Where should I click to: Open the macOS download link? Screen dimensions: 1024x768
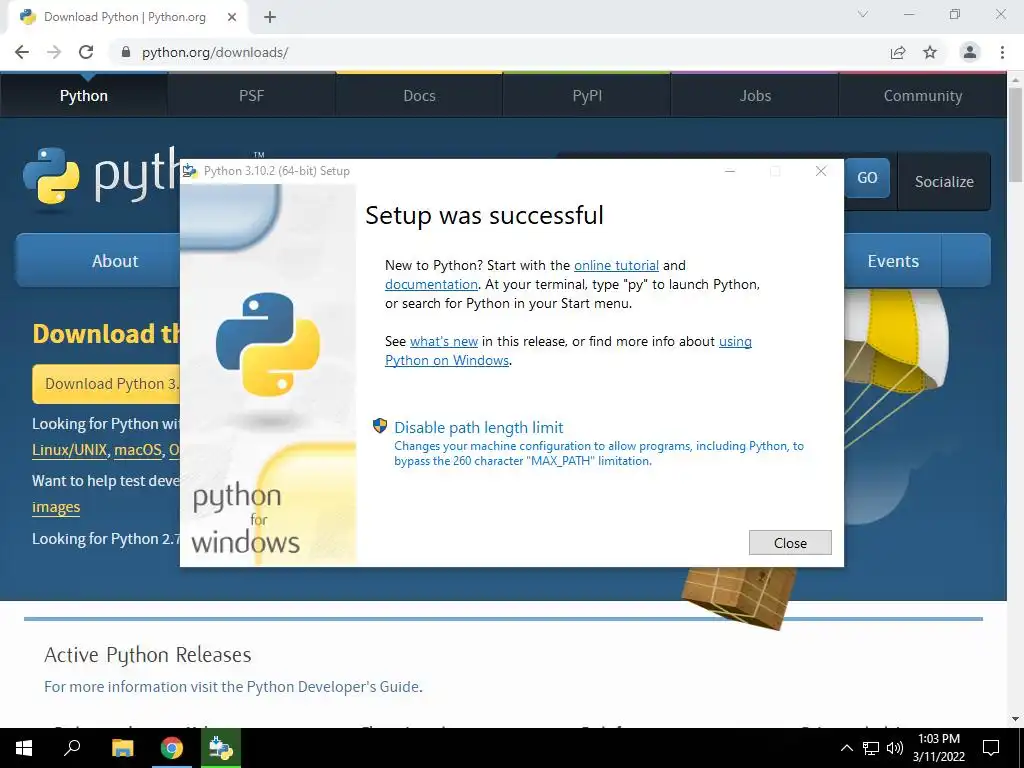tap(137, 450)
